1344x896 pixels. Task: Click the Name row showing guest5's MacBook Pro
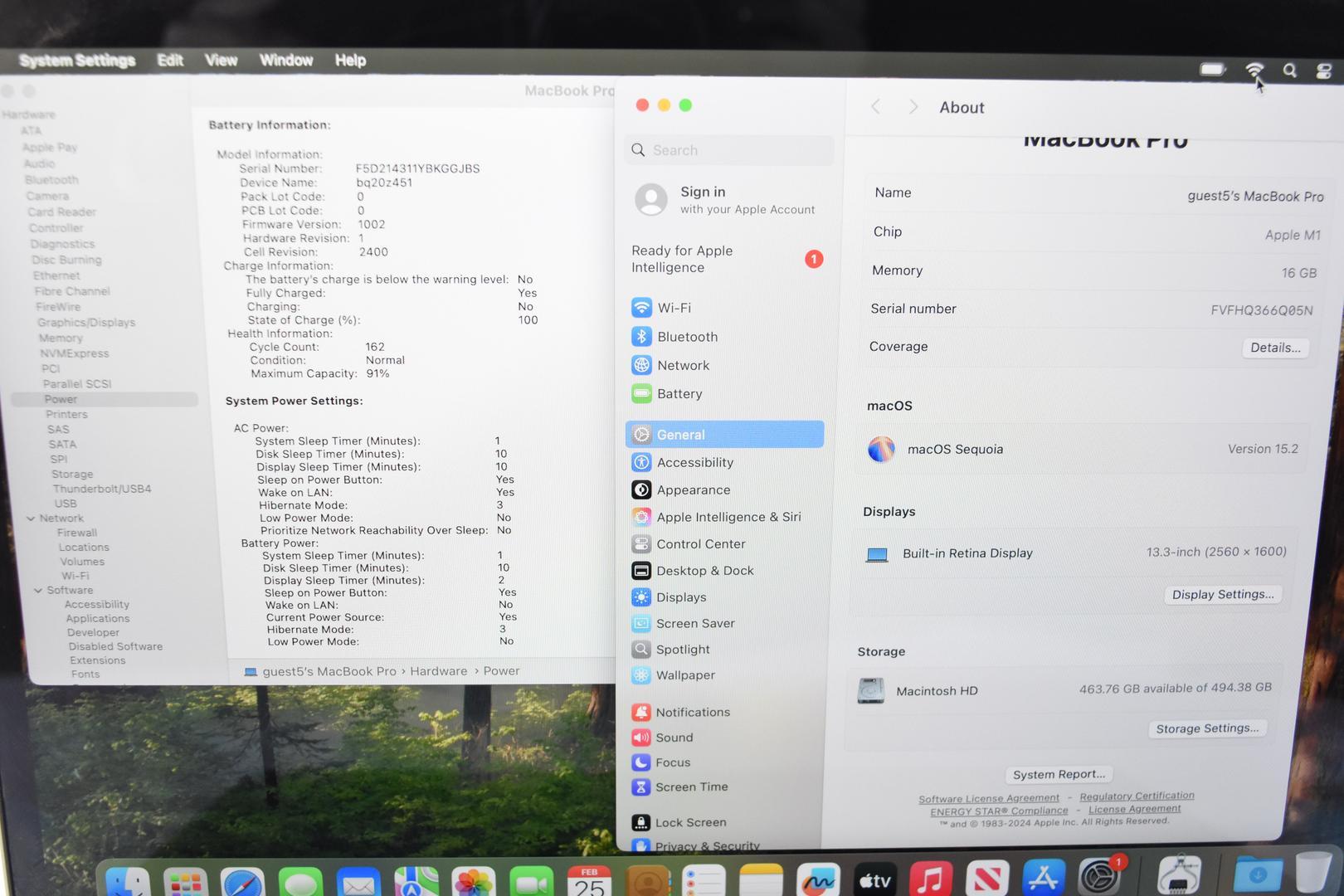pyautogui.click(x=1098, y=194)
